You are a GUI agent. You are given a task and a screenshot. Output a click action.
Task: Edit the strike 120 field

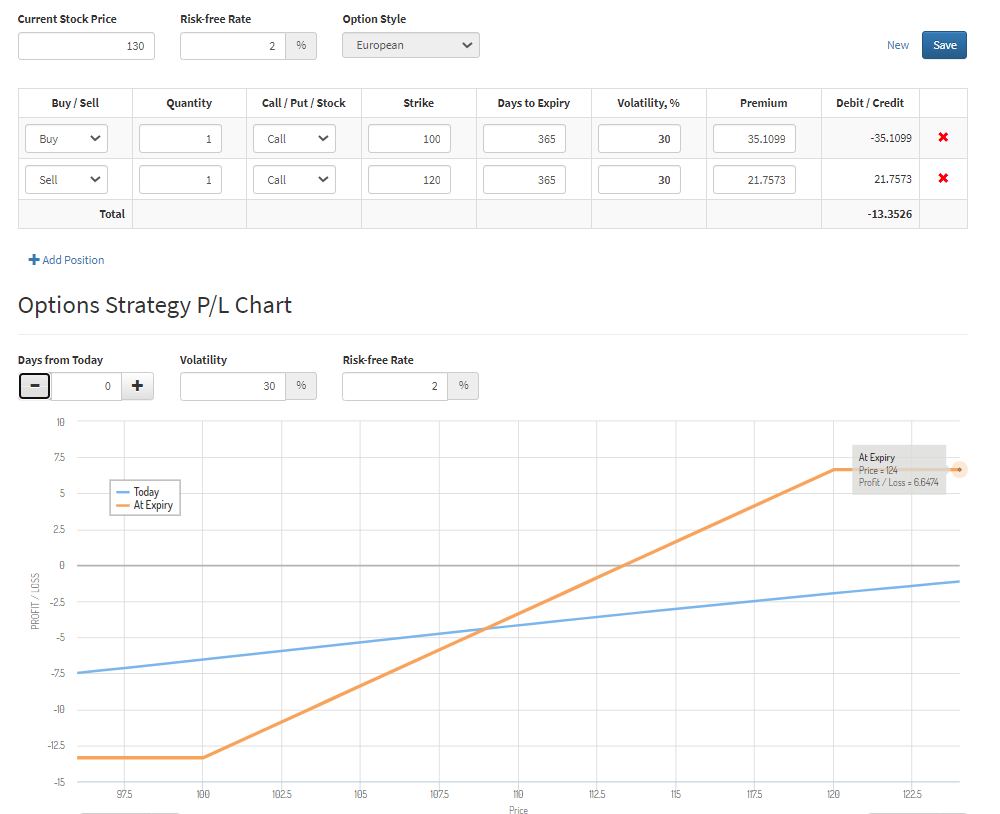pyautogui.click(x=409, y=179)
